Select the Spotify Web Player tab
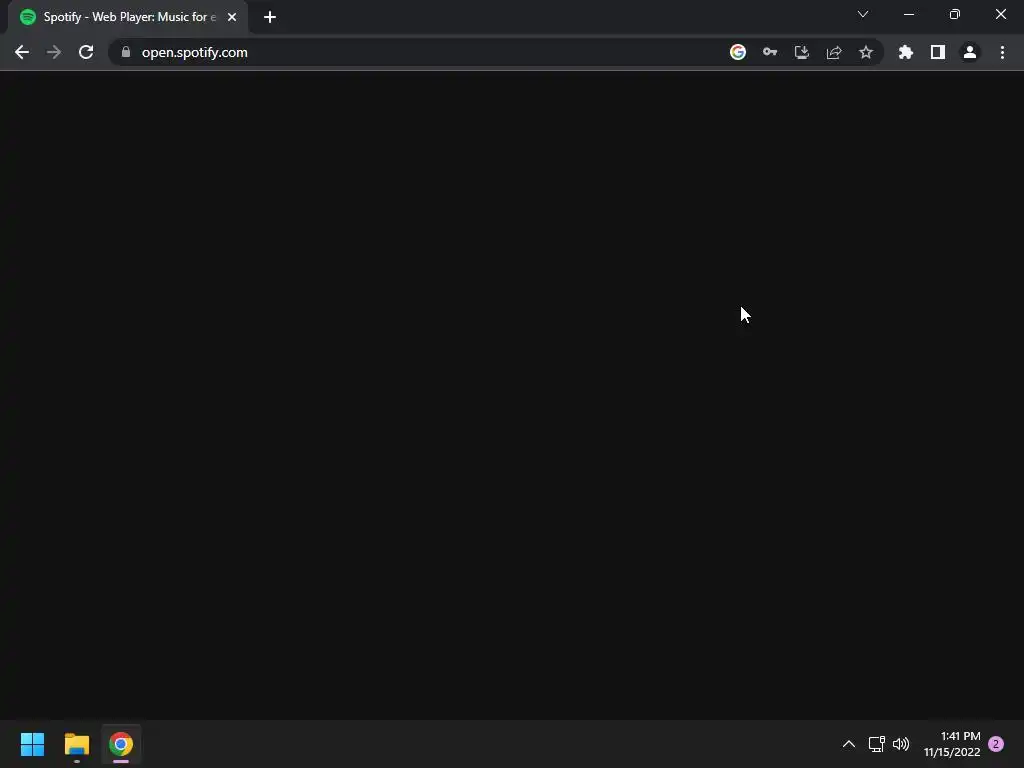Screen dimensions: 1024x768 point(128,17)
